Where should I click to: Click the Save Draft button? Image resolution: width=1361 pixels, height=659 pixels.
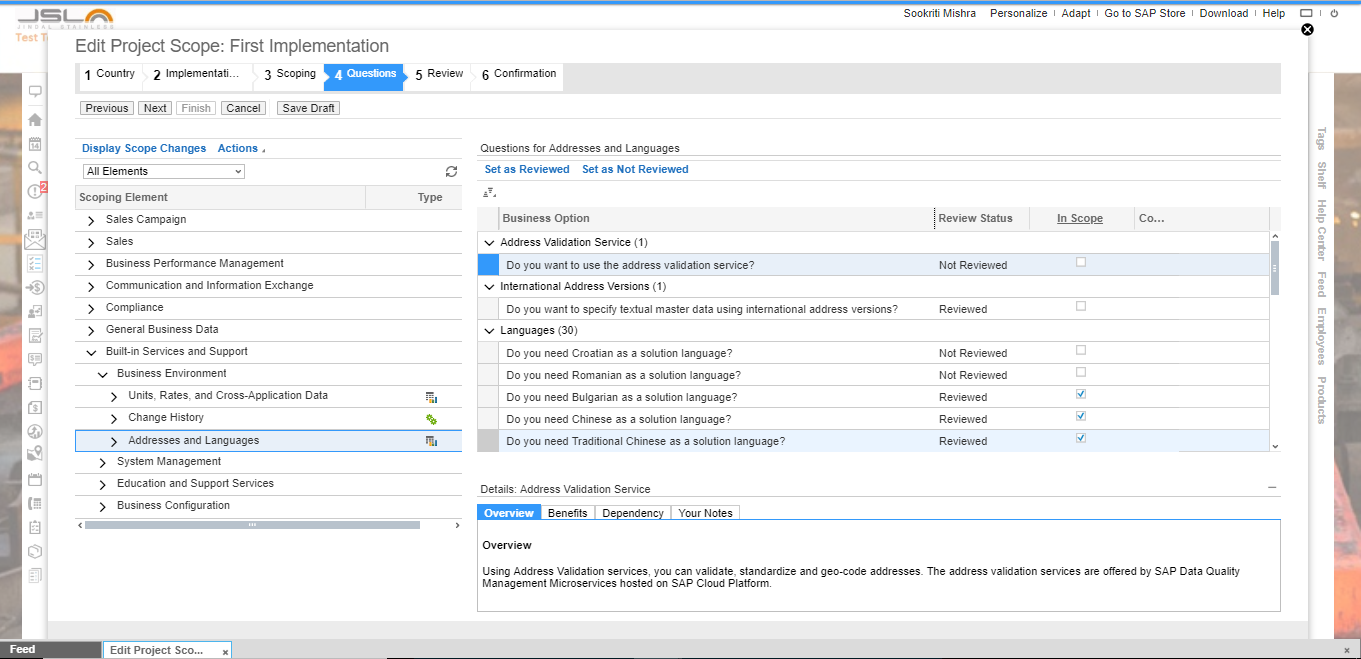coord(308,108)
